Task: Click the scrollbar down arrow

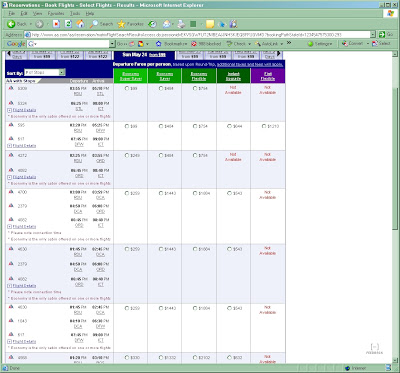Action: pyautogui.click(x=395, y=360)
